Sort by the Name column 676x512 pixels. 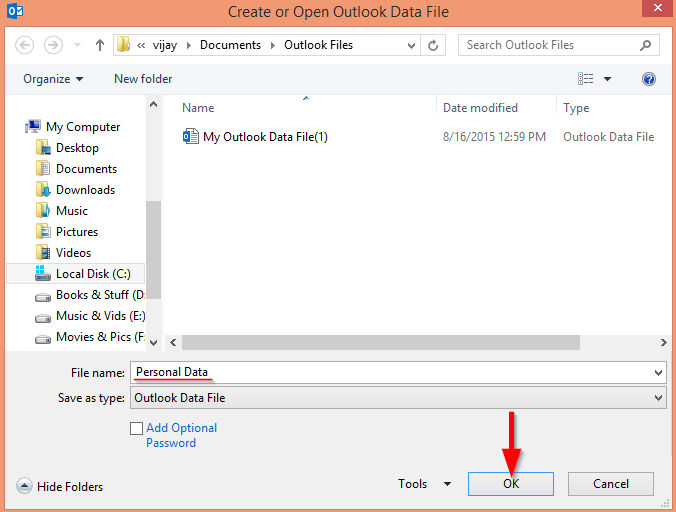[198, 108]
